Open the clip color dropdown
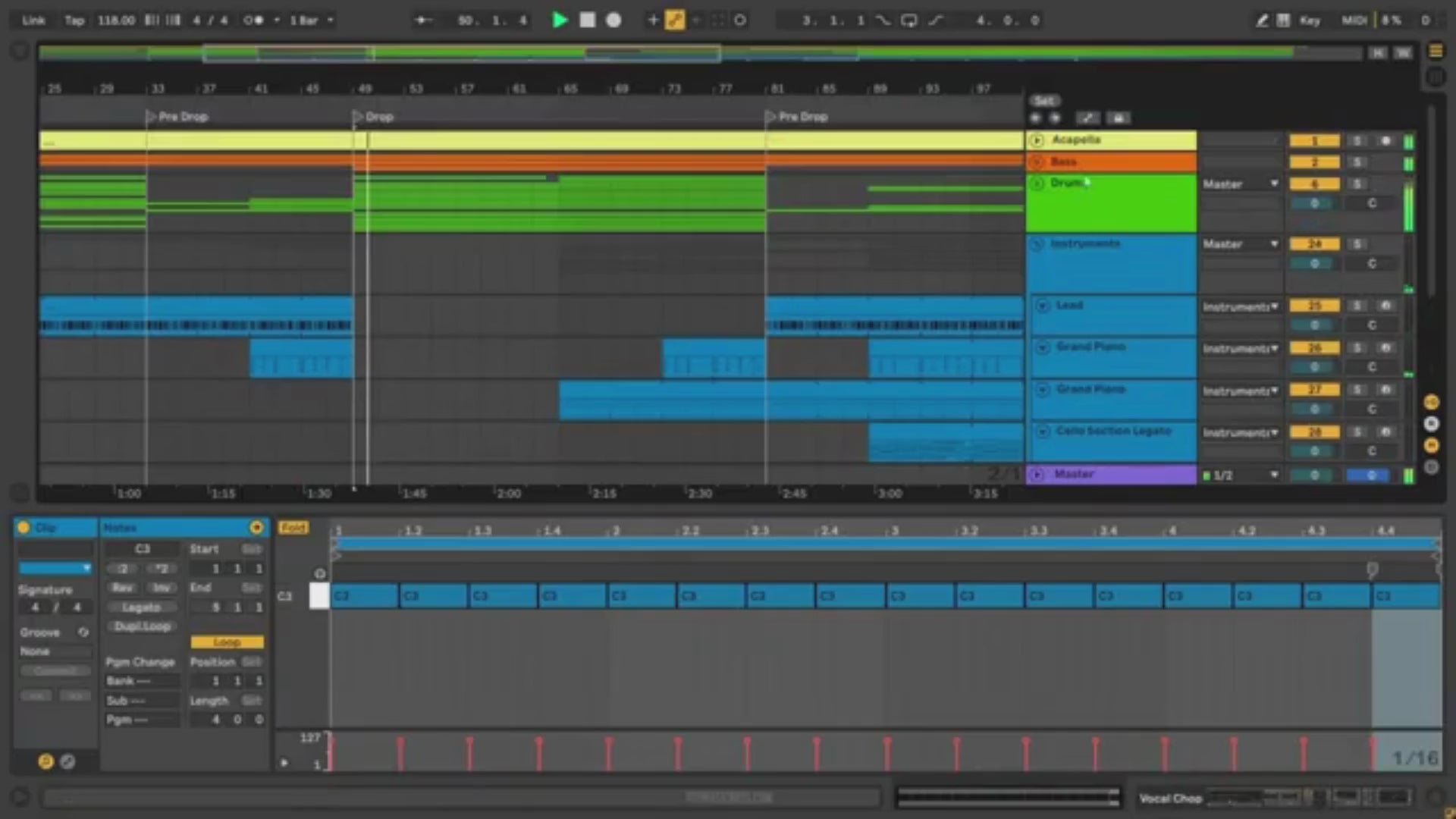The width and height of the screenshot is (1456, 819). point(55,568)
